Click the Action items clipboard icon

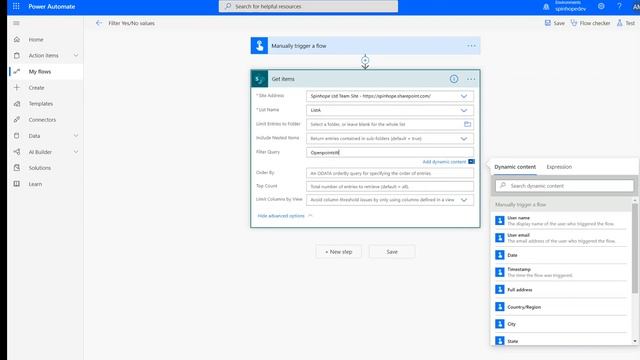(x=17, y=56)
